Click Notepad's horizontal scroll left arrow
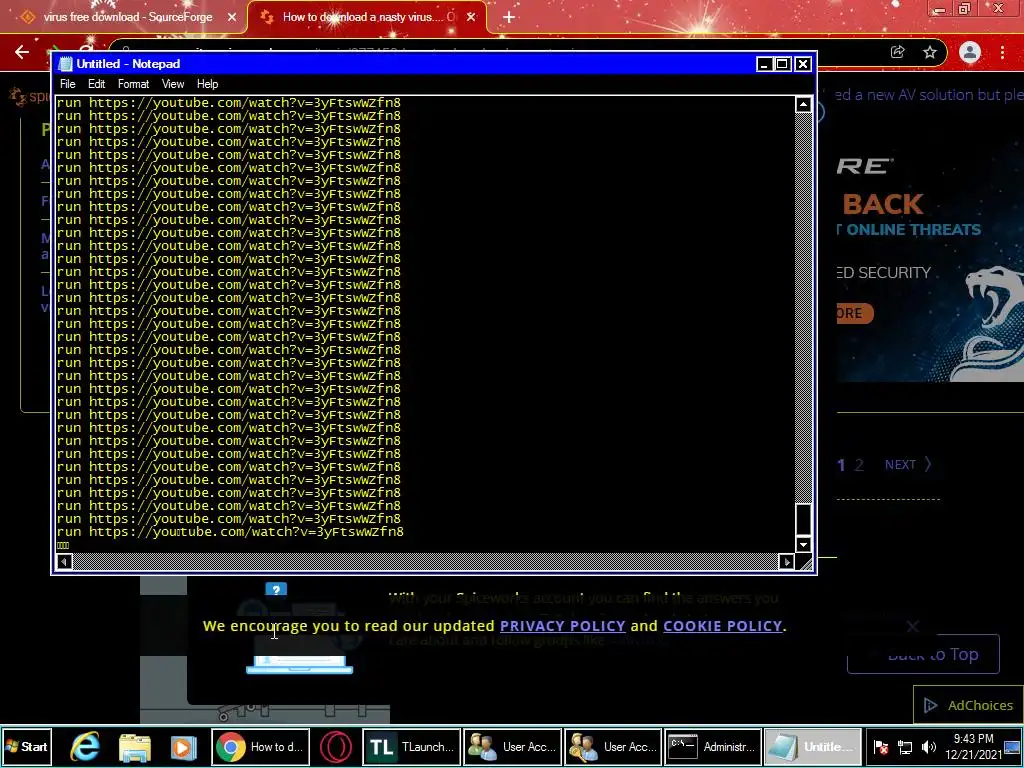Viewport: 1024px width, 768px height. click(x=64, y=562)
